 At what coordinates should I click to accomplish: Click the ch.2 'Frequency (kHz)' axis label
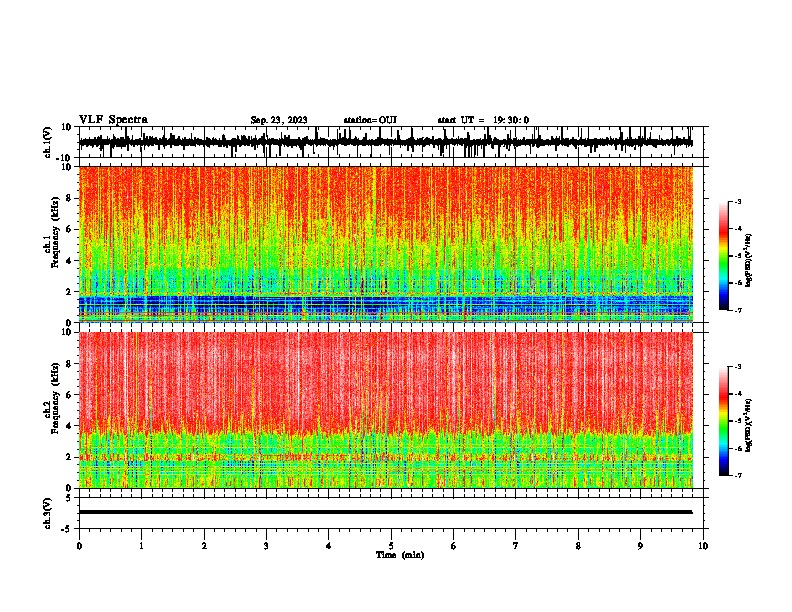[x=56, y=398]
